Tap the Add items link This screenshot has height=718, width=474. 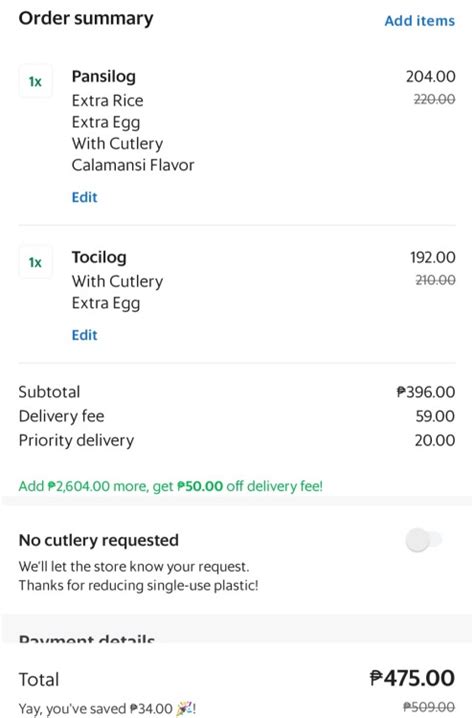click(x=420, y=21)
